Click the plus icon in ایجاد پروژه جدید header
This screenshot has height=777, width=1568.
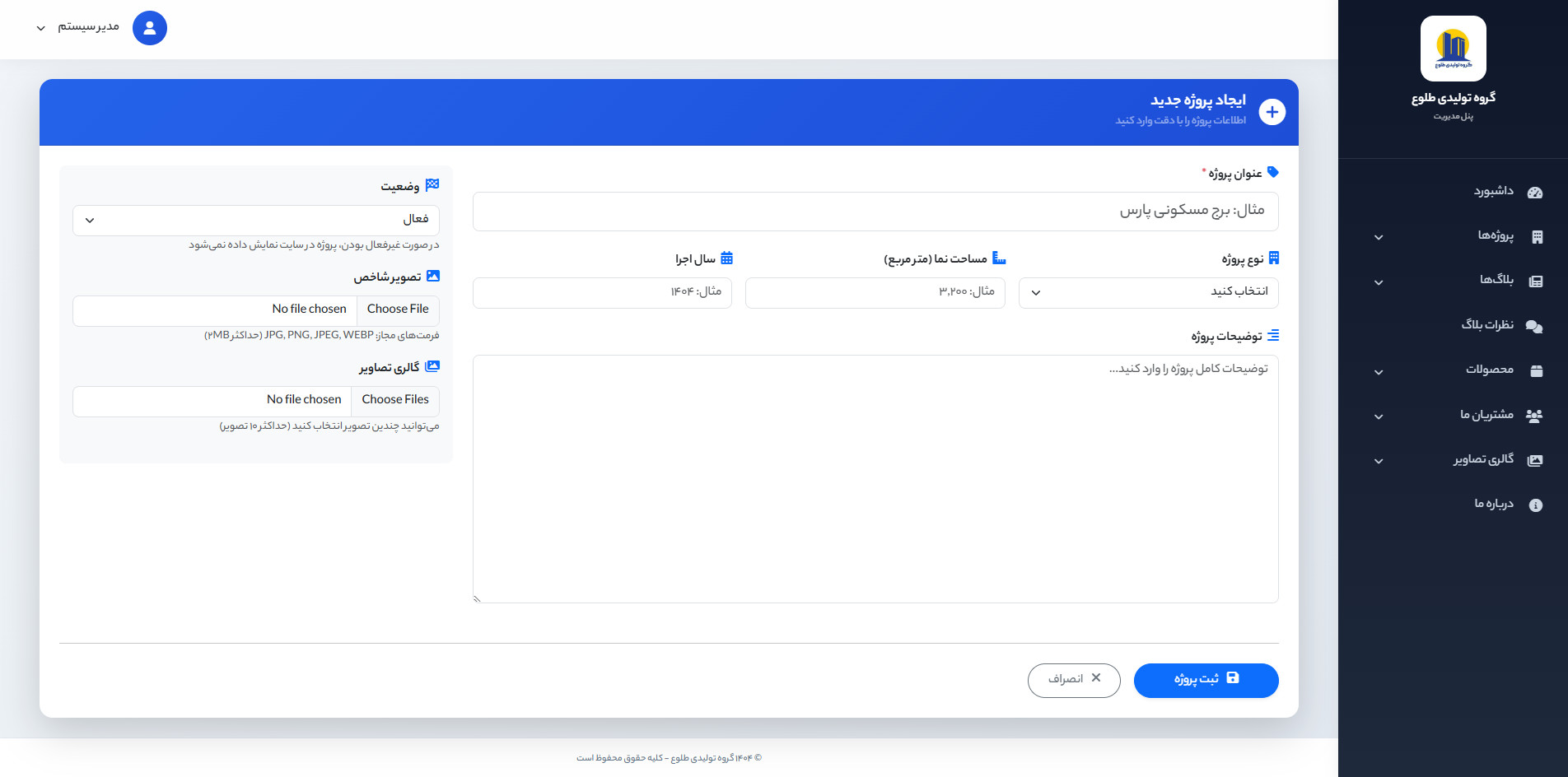[1272, 112]
